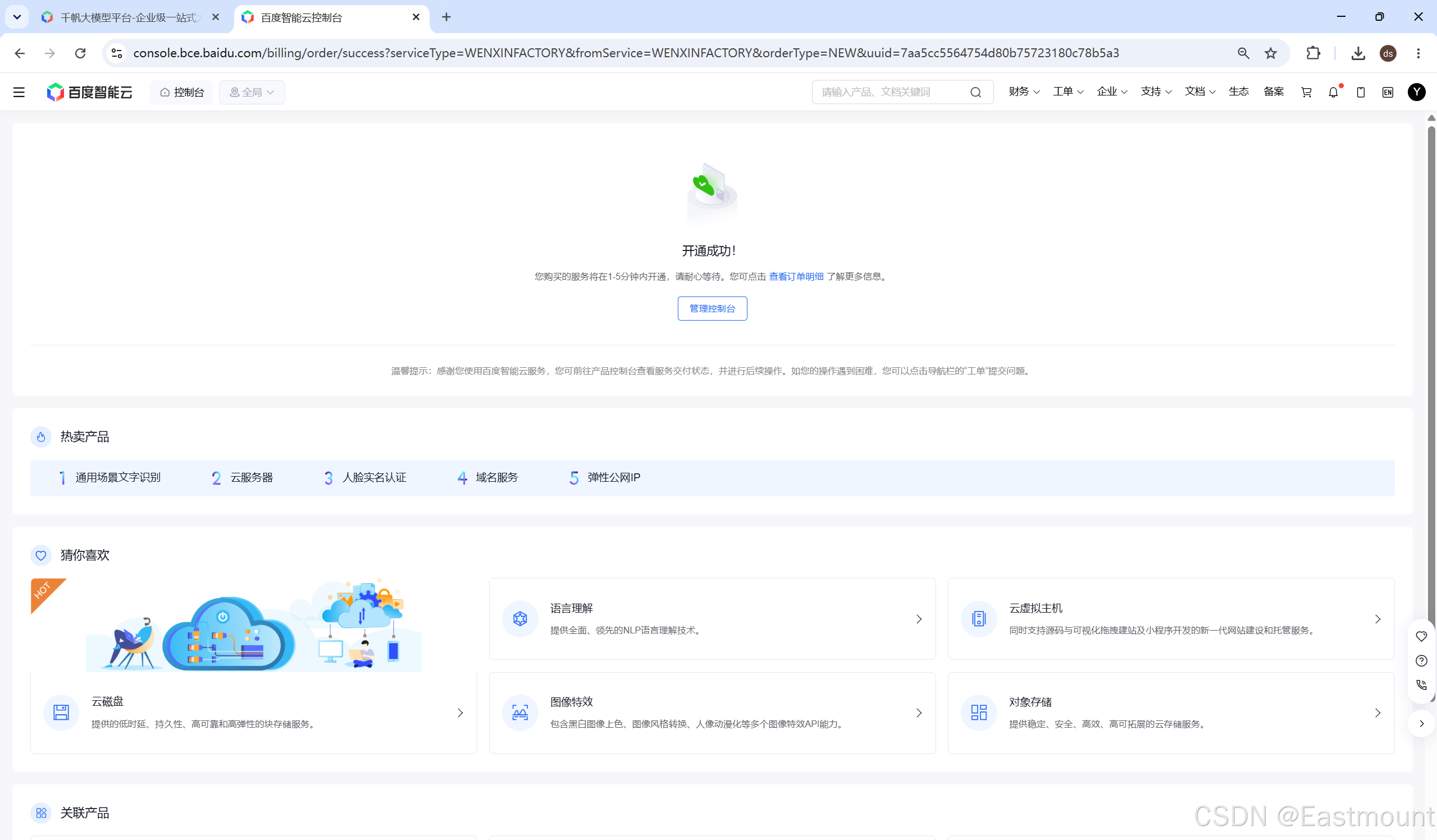Click the floating heart feedback icon
The width and height of the screenshot is (1437, 840).
1422,636
